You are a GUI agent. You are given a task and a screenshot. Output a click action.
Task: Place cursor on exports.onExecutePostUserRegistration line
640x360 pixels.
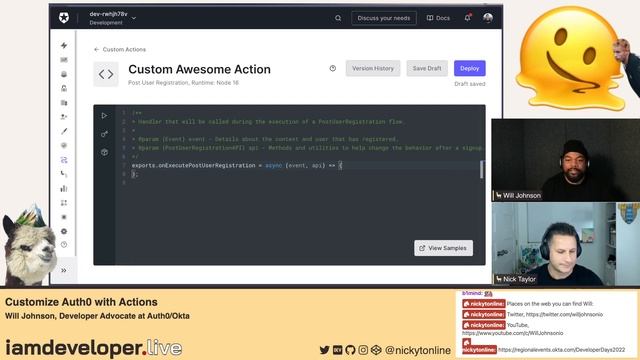point(237,165)
